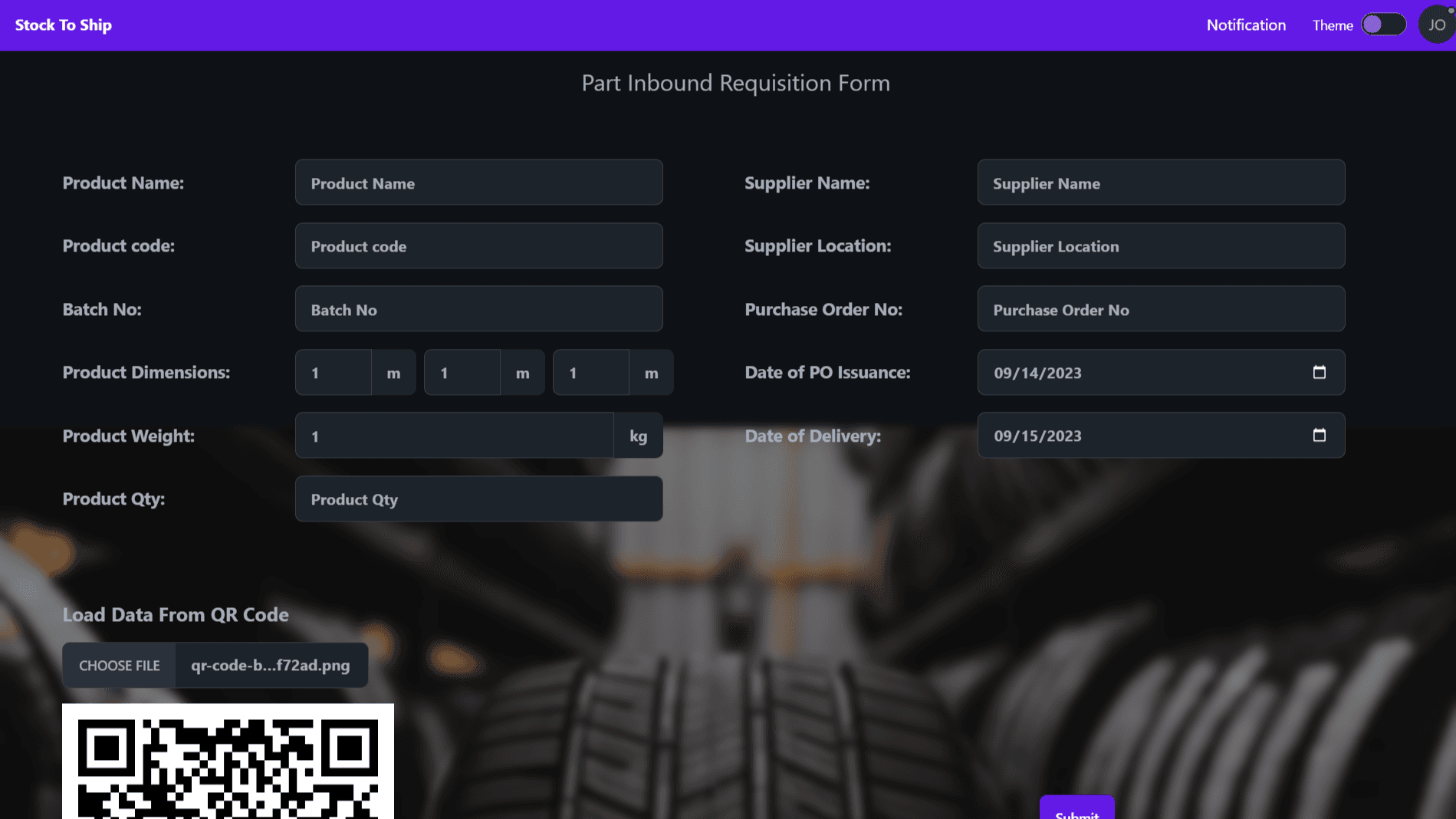Click the first dimension m unit label

[393, 373]
